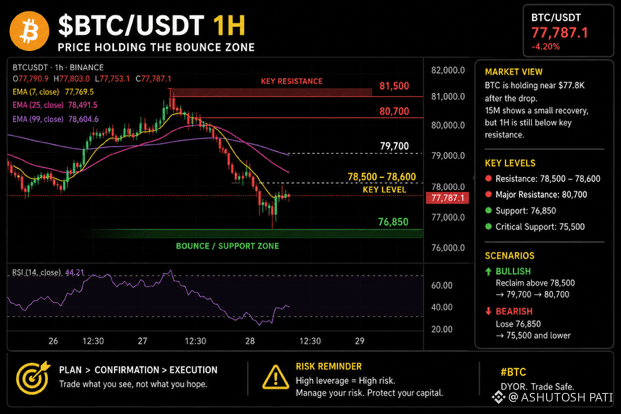The height and width of the screenshot is (414, 621).
Task: Click the Lose 76,850 scenario line
Action: point(518,324)
